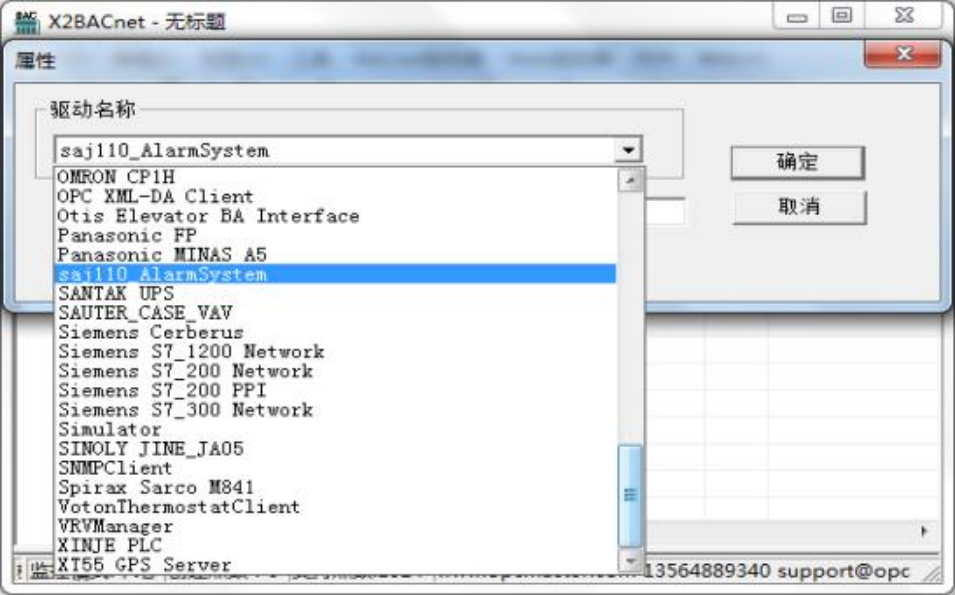Click the X2BACnet app icon in title bar
Image resolution: width=955 pixels, height=595 pixels.
pyautogui.click(x=27, y=21)
